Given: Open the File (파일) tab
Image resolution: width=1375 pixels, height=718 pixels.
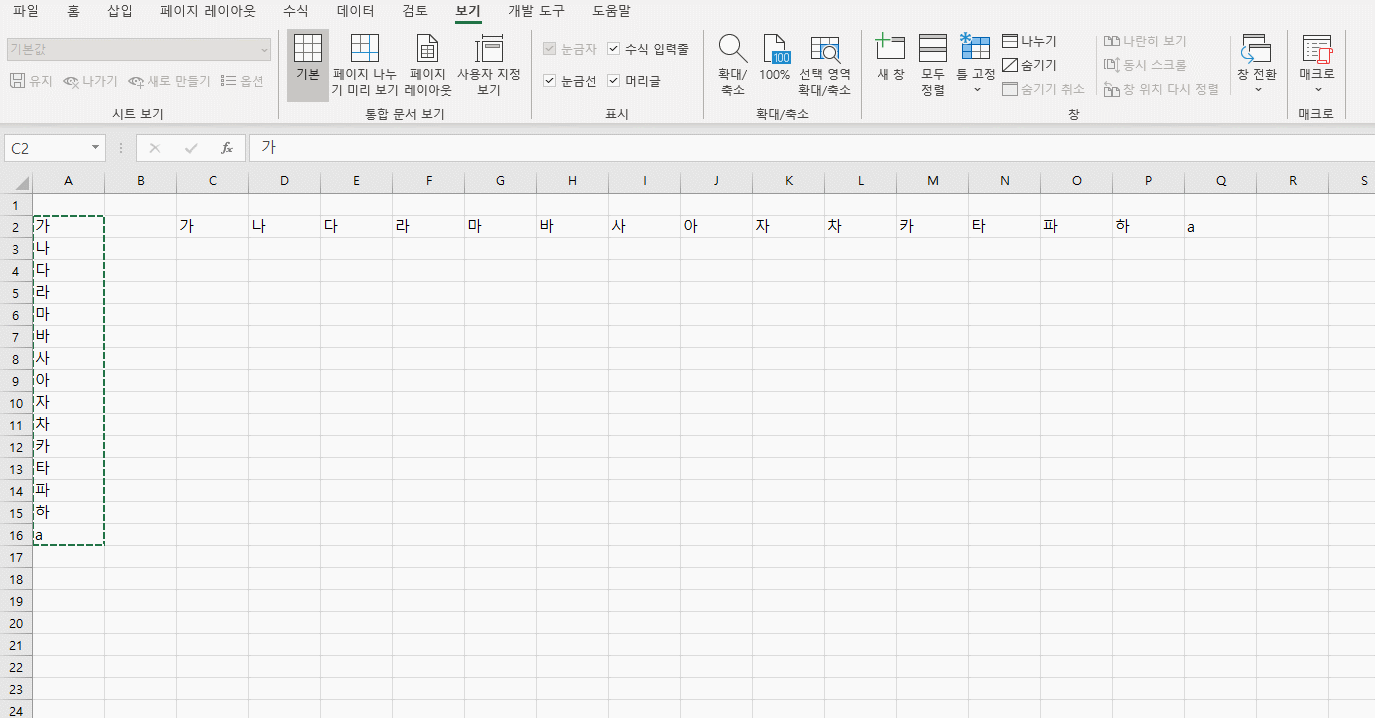Looking at the screenshot, I should [26, 12].
